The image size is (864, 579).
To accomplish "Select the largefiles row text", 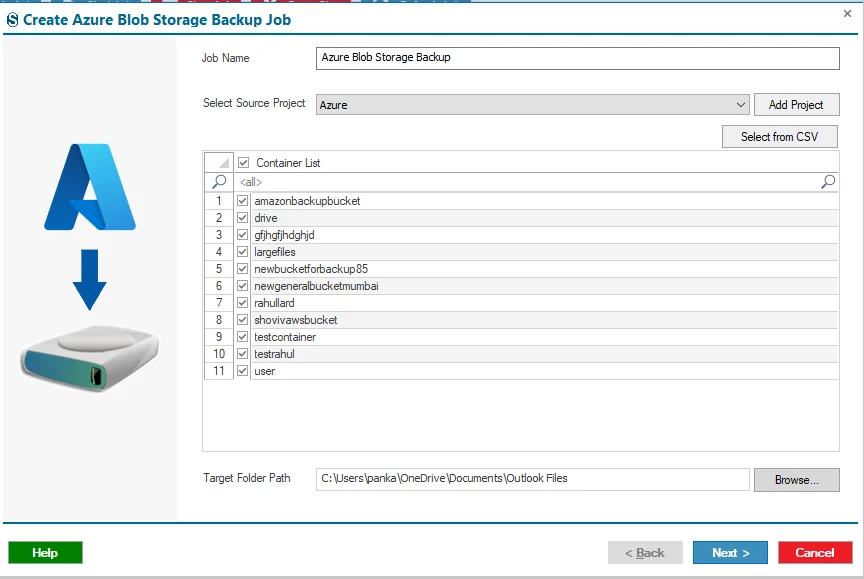I will click(x=274, y=252).
